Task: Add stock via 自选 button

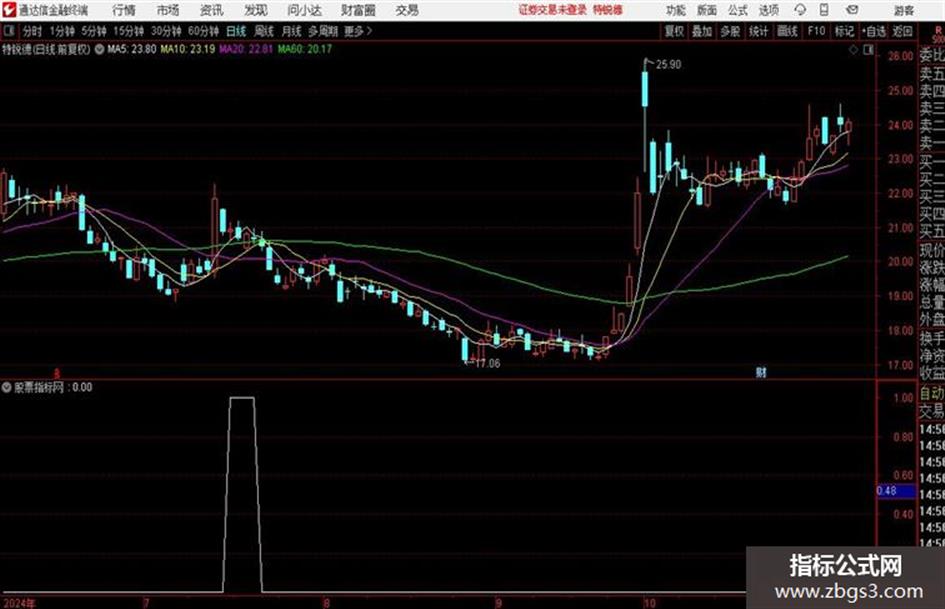Action: tap(873, 31)
